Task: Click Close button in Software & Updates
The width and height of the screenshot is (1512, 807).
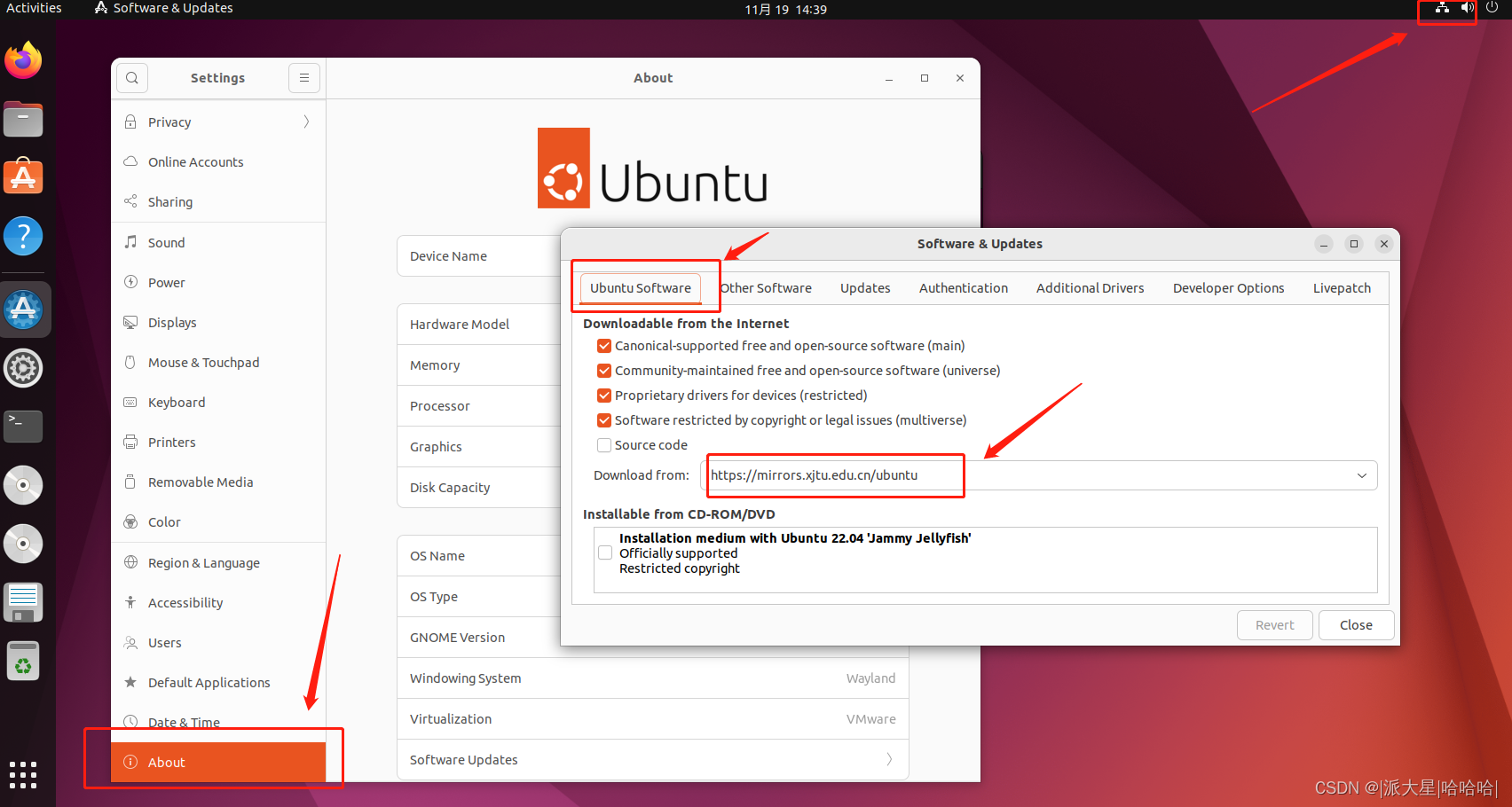Action: 1356,625
